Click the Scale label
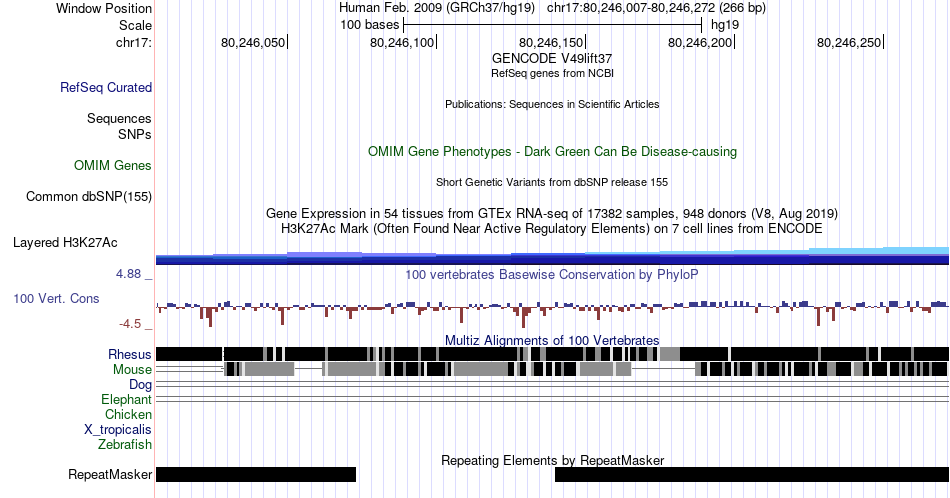This screenshot has width=950, height=498. point(135,25)
